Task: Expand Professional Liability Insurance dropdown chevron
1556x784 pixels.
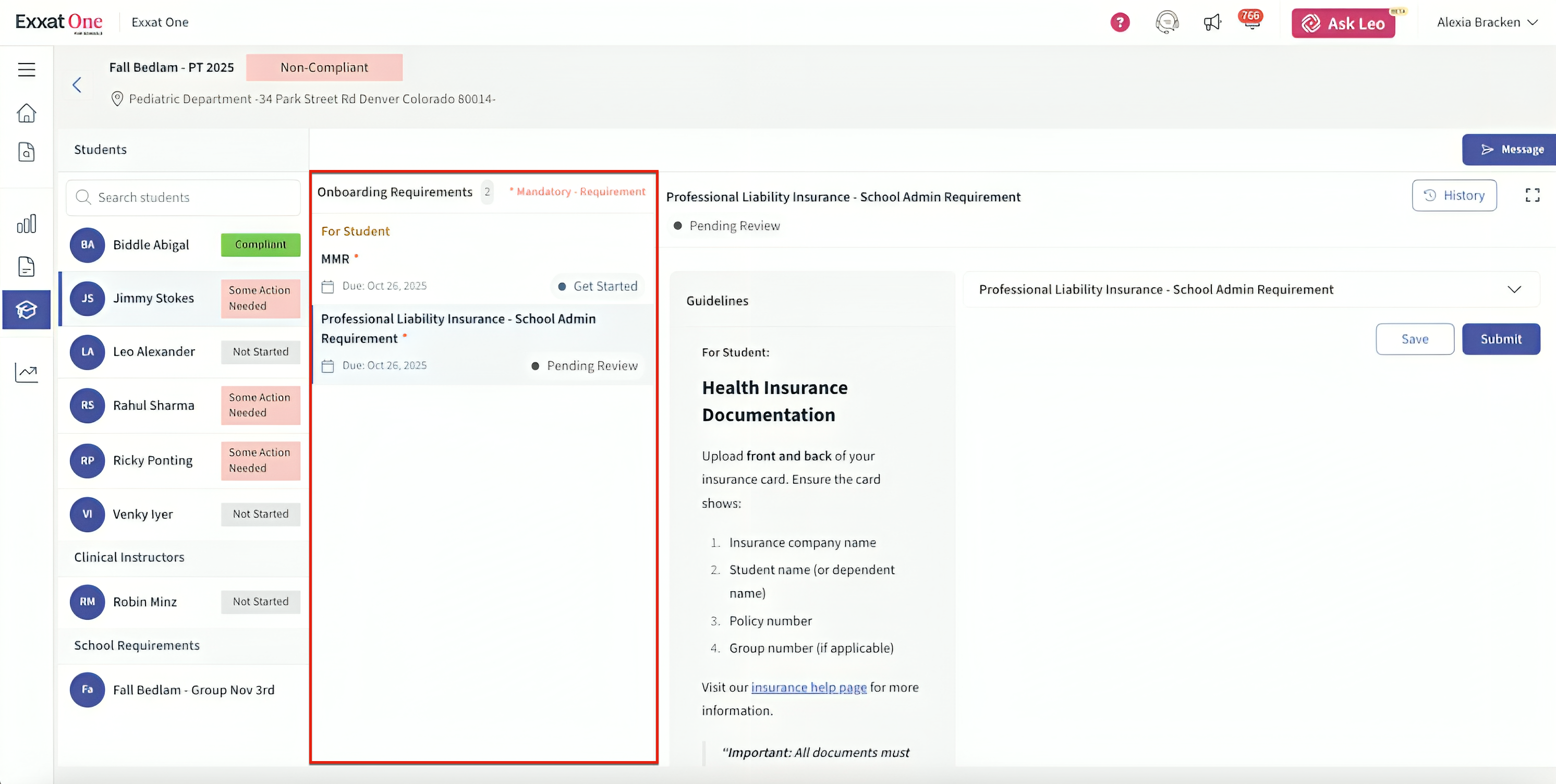Action: coord(1514,289)
